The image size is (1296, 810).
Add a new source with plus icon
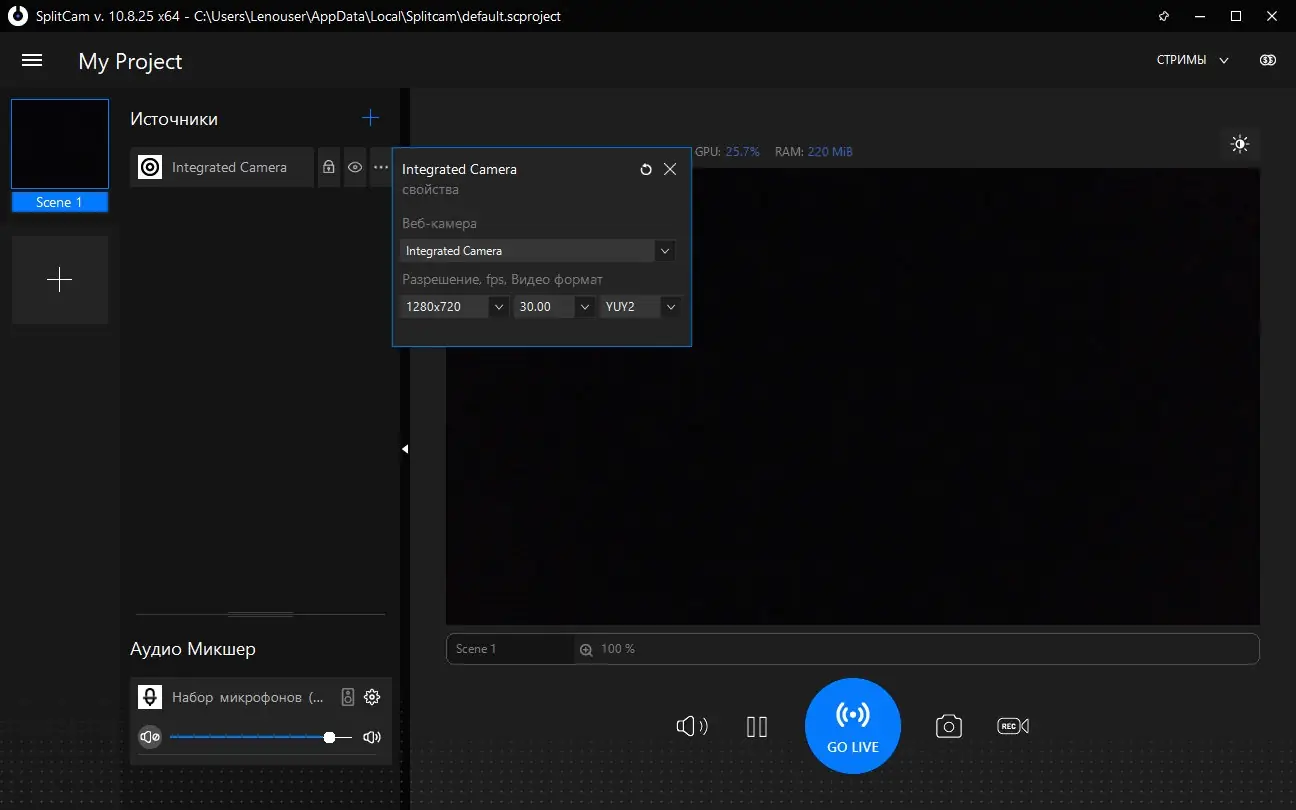tap(370, 118)
